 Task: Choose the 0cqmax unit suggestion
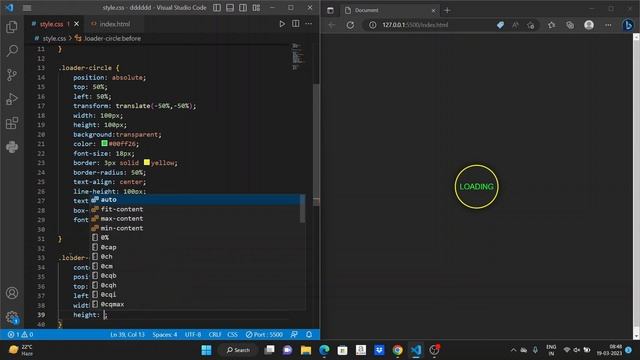tap(195, 304)
